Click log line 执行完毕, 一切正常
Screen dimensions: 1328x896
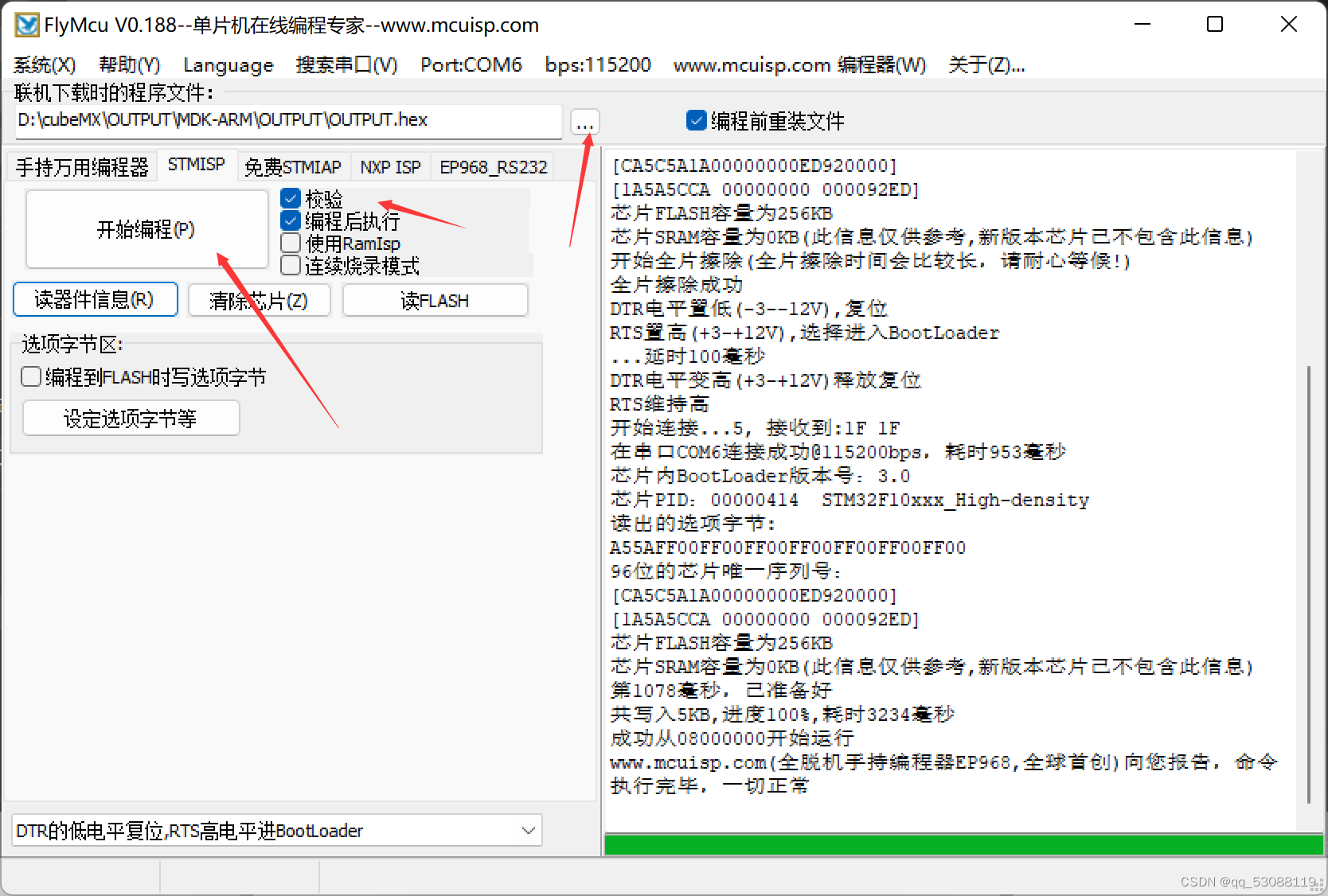click(x=709, y=786)
